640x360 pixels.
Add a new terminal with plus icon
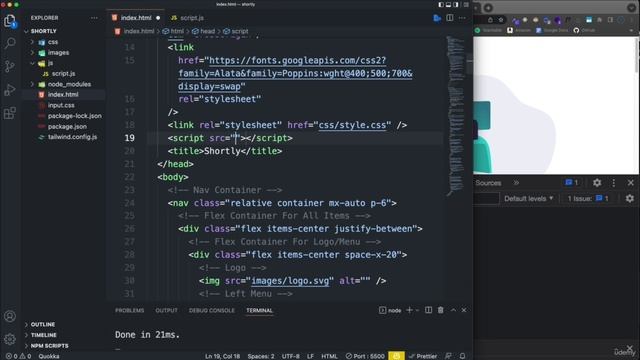[x=409, y=310]
